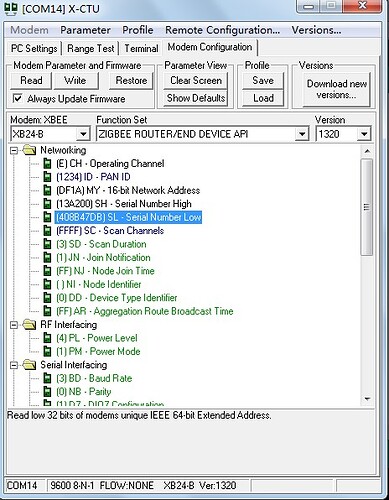Screen dimensions: 389x500
Task: Click the Serial Interfacing folder icon
Action: (29, 365)
